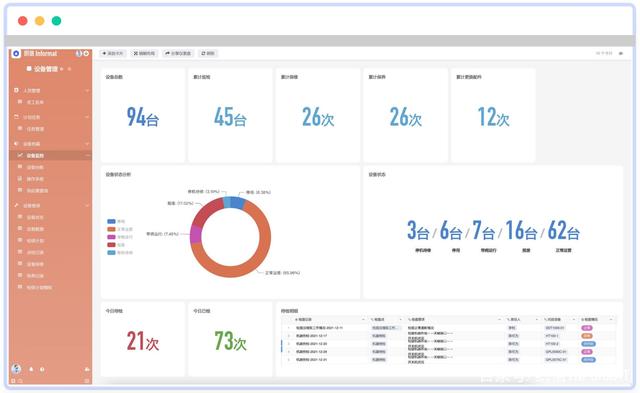Click the red 21次 today pending card

[x=142, y=340]
